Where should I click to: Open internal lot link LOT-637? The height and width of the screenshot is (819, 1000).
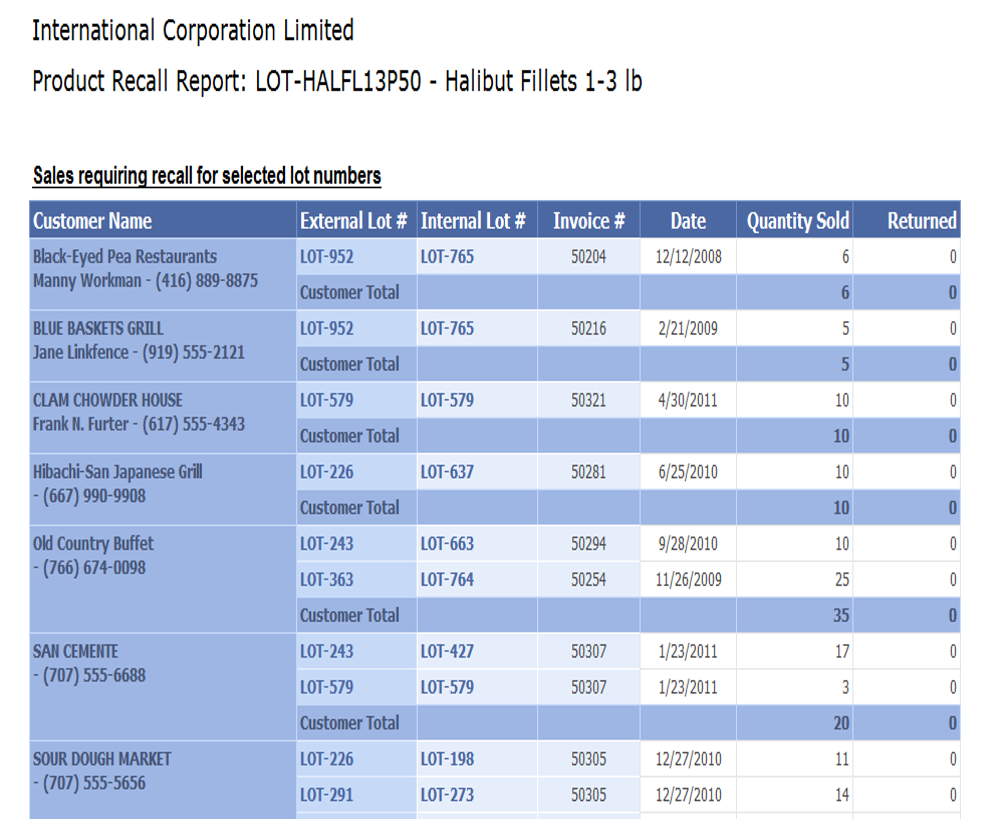click(447, 472)
